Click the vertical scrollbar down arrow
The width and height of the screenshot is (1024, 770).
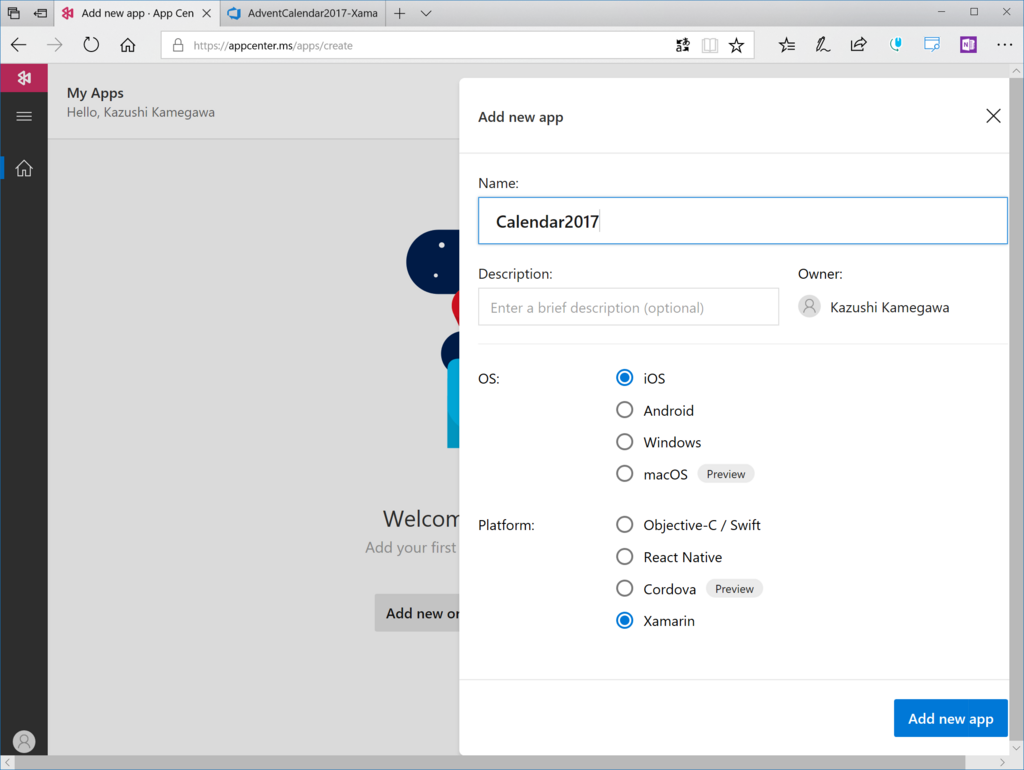click(x=1016, y=748)
